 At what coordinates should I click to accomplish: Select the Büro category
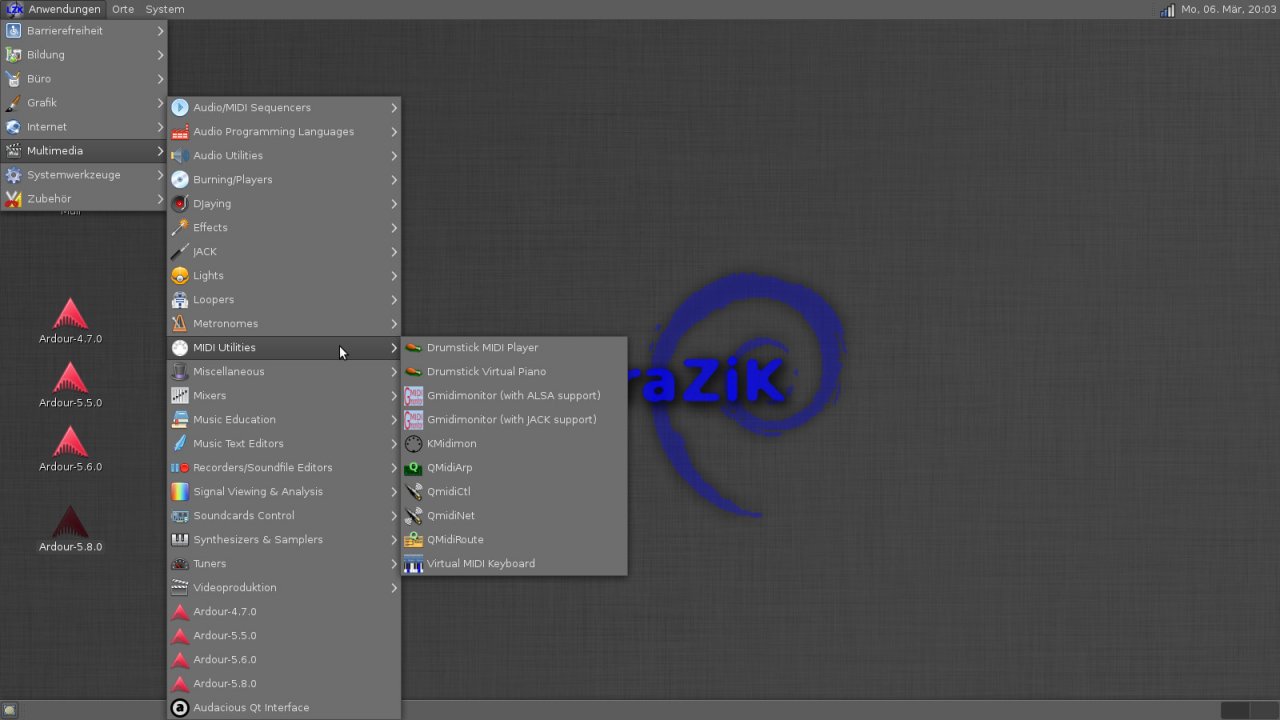tap(84, 79)
